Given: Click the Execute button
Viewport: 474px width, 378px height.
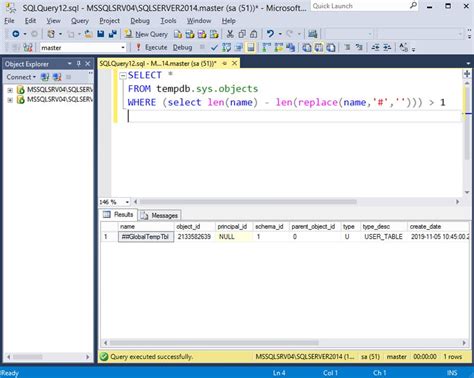Looking at the screenshot, I should click(151, 48).
